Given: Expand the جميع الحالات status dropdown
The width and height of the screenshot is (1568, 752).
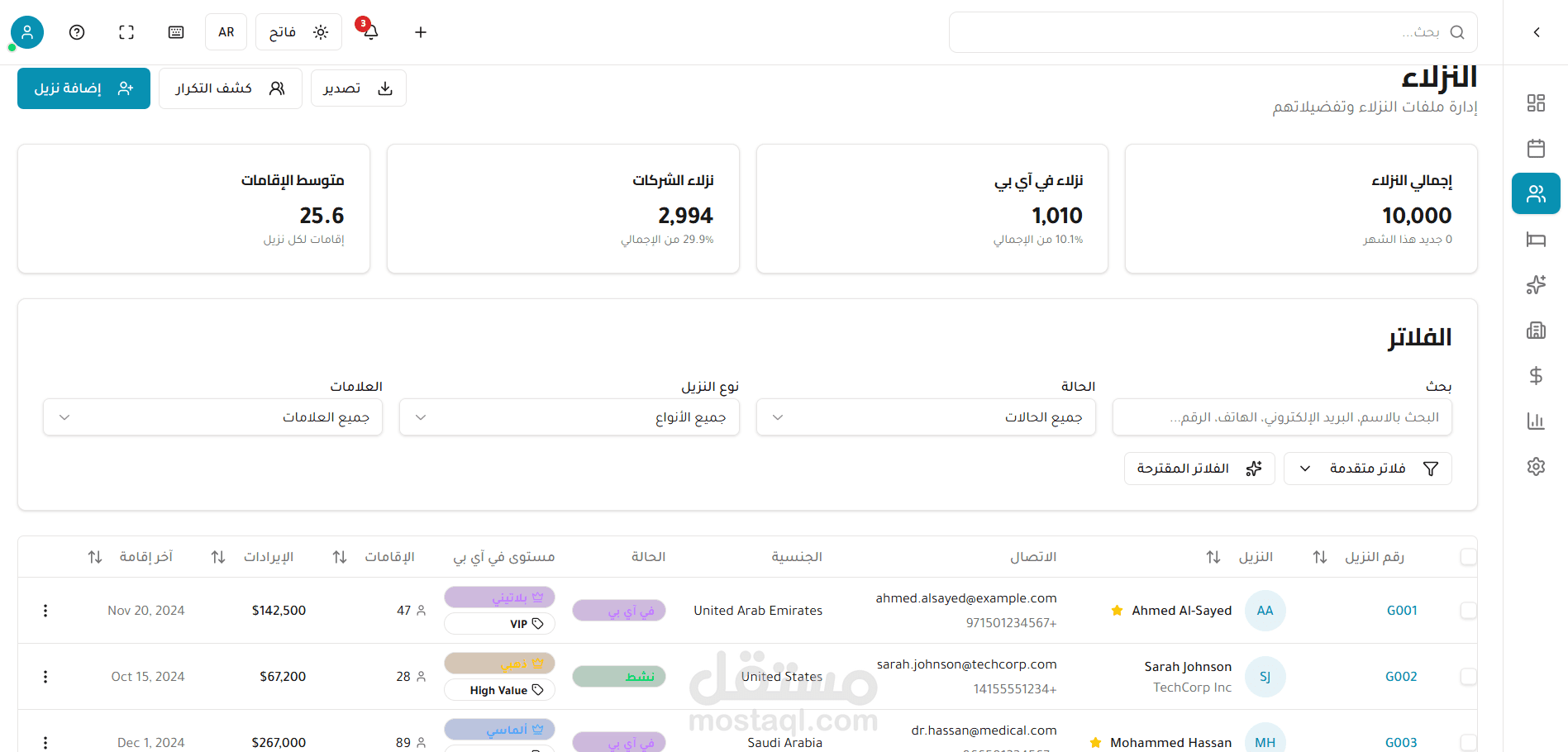Looking at the screenshot, I should point(926,417).
